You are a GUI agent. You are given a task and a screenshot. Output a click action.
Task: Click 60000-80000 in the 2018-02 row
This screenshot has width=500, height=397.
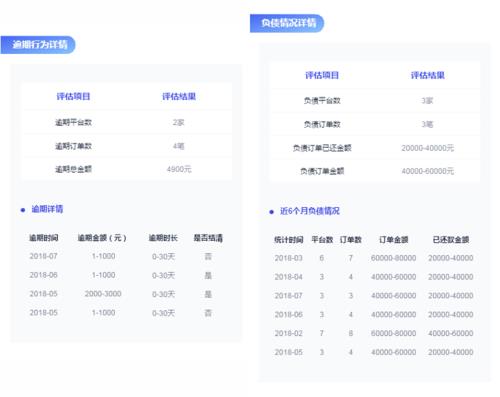394,333
